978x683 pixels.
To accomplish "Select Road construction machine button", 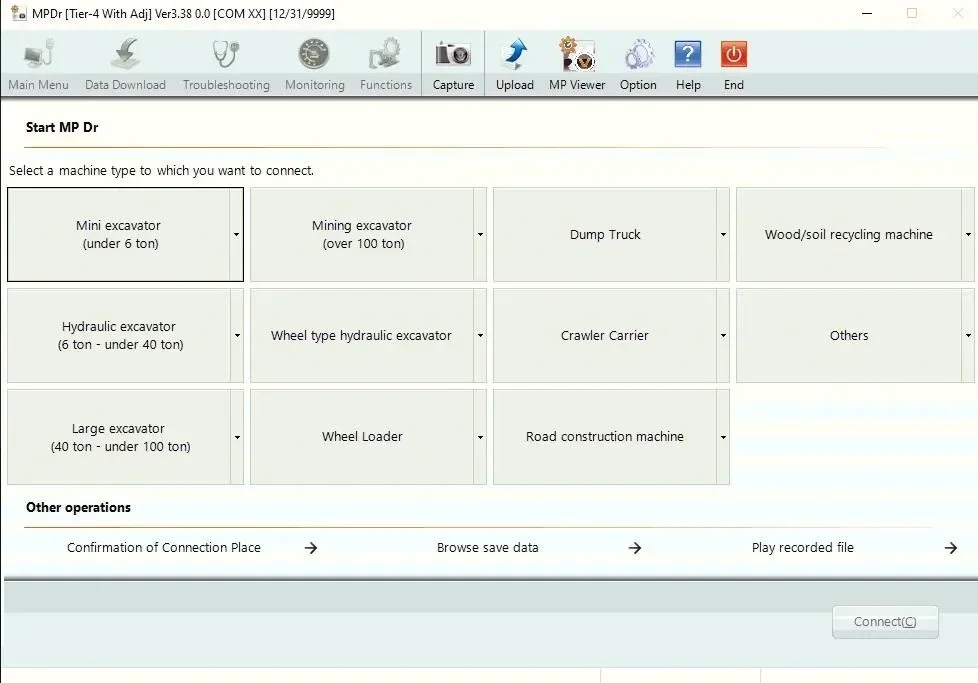I will (604, 437).
